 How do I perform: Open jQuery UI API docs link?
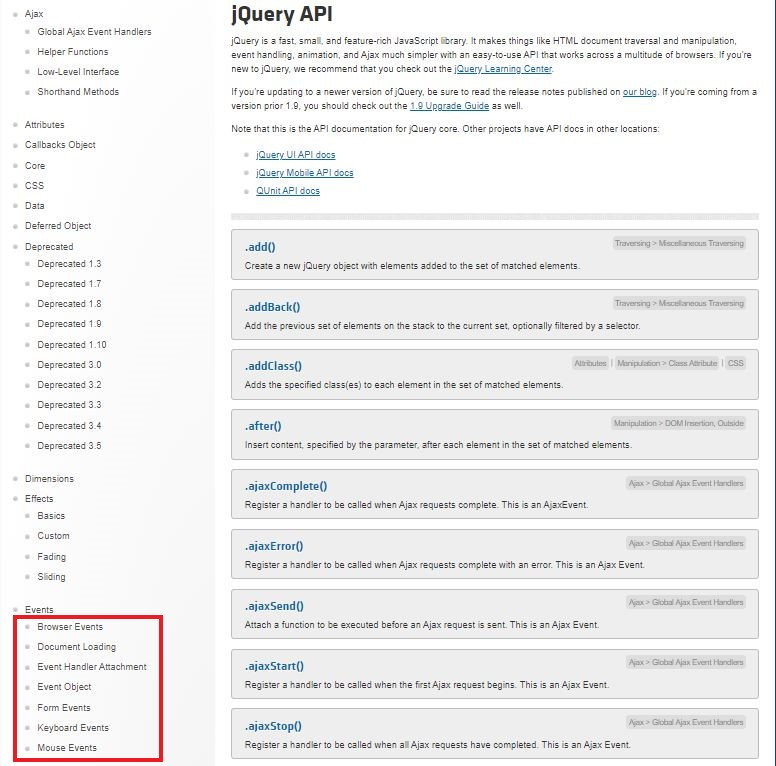pos(295,155)
